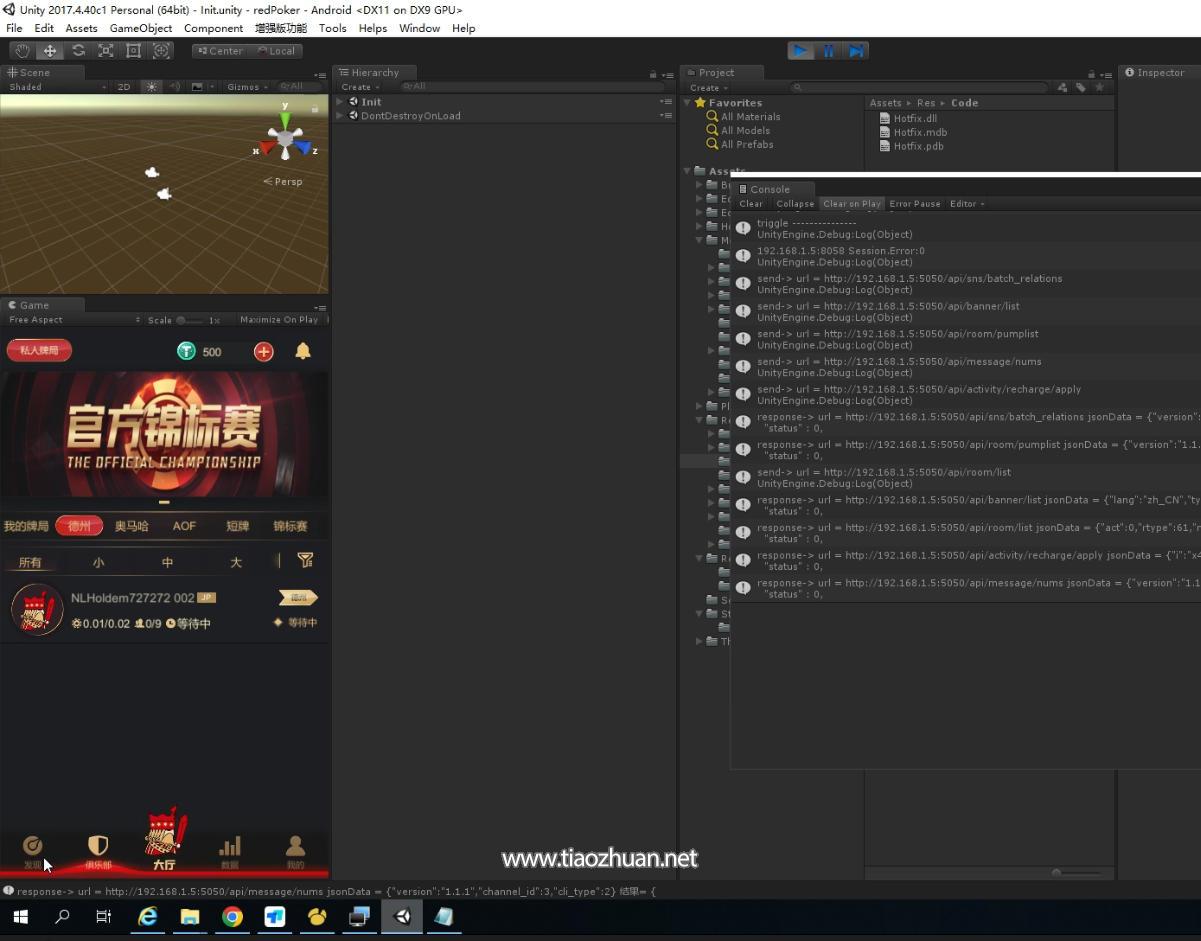Click the Step forward button
The image size is (1201, 941).
tap(856, 51)
